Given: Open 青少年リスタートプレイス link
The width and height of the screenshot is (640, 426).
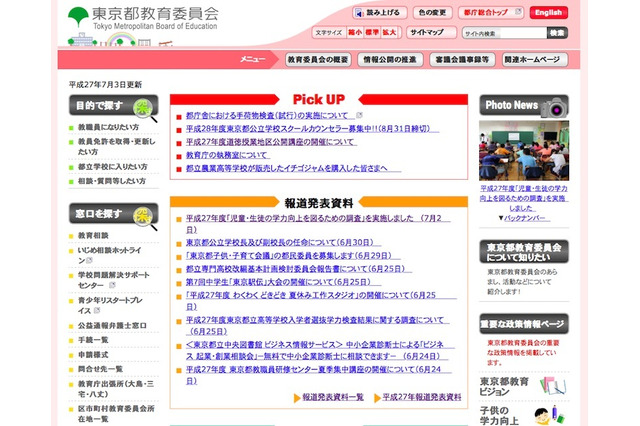Looking at the screenshot, I should 110,305.
